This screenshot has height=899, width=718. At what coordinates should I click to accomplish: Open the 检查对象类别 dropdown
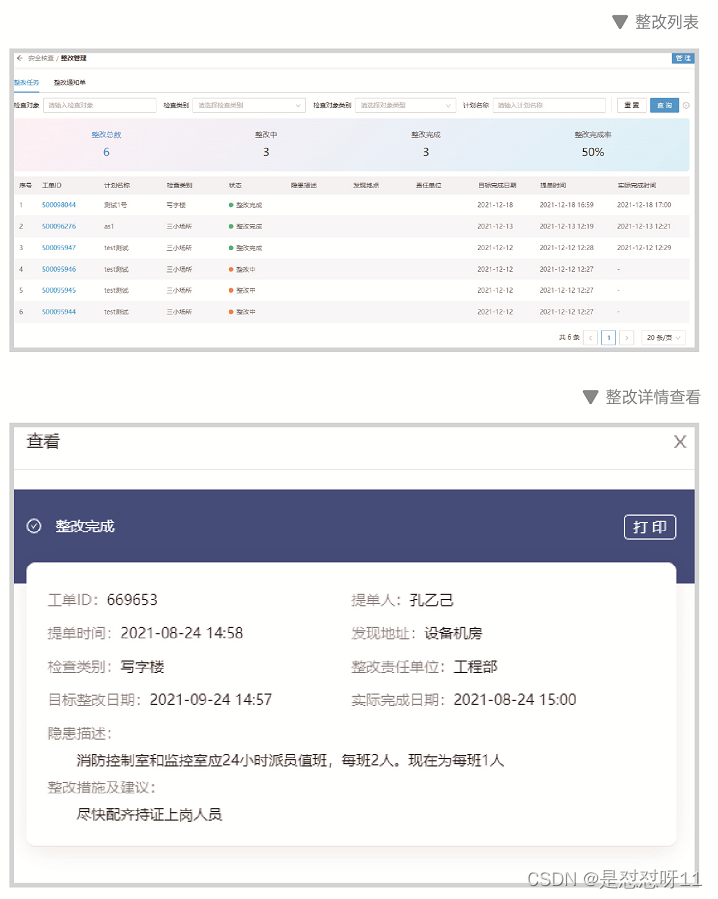coord(405,105)
